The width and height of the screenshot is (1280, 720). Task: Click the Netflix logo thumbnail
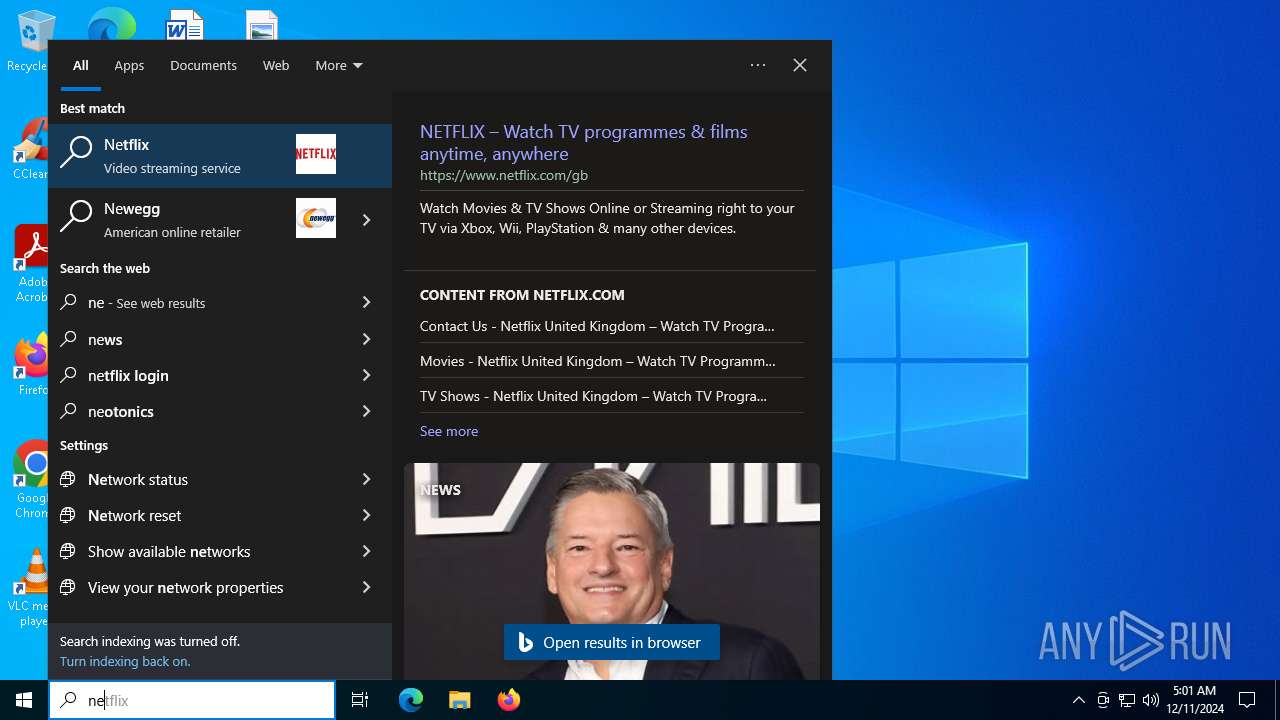coord(316,154)
